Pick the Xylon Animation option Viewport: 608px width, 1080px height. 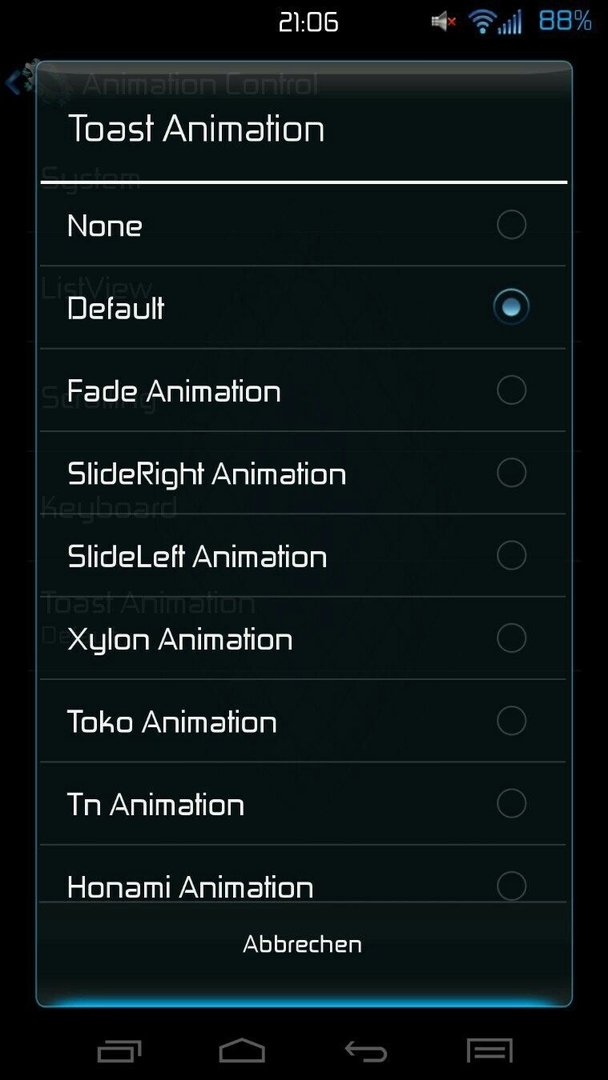tap(302, 638)
